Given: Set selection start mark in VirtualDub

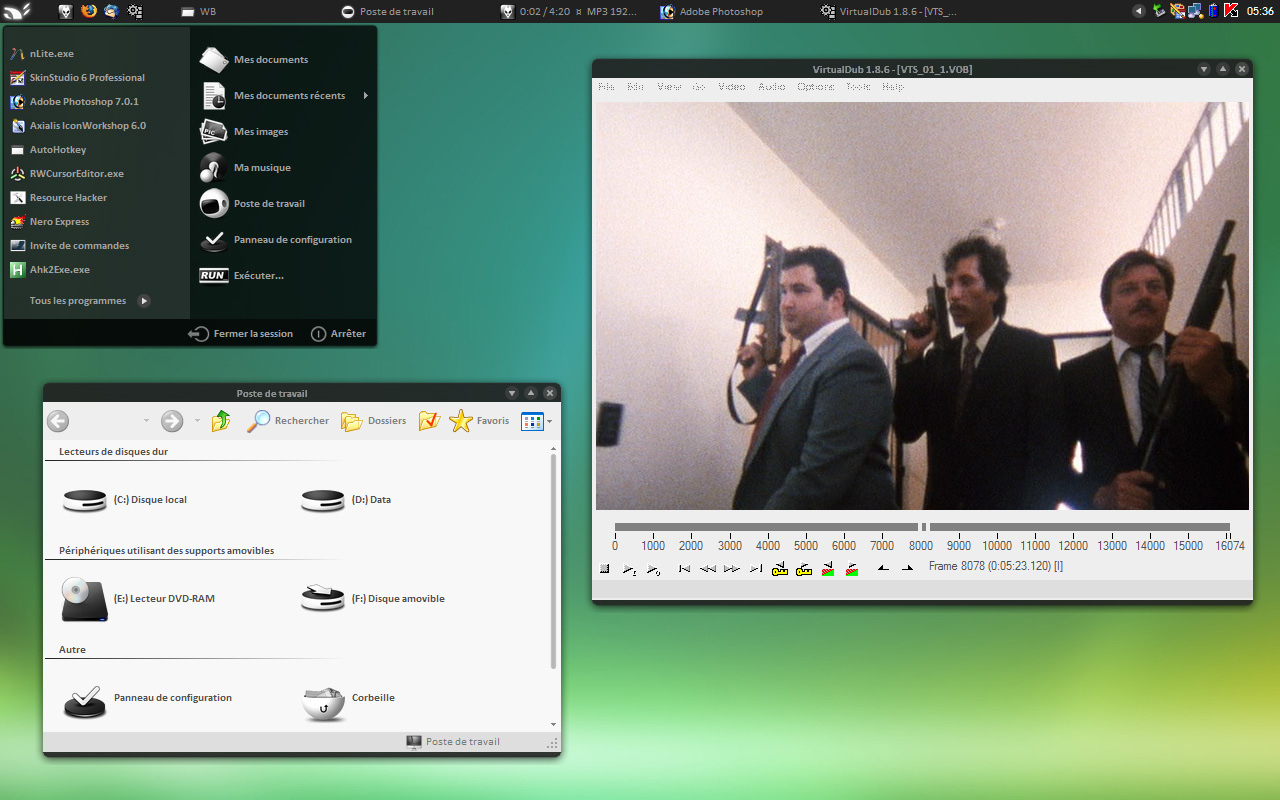Looking at the screenshot, I should (883, 569).
